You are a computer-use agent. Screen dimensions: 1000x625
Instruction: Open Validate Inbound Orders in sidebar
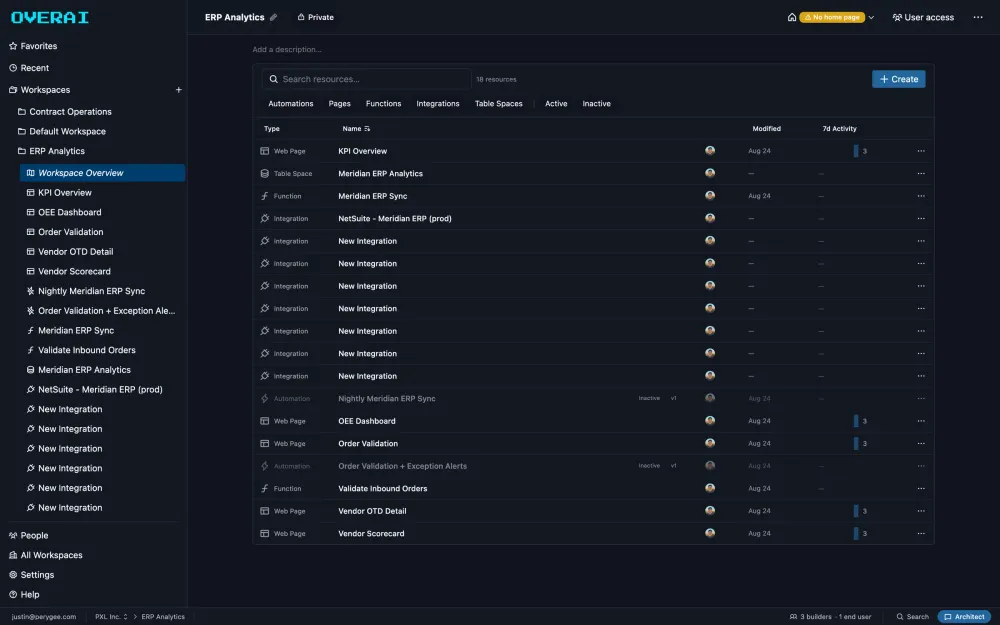point(81,350)
